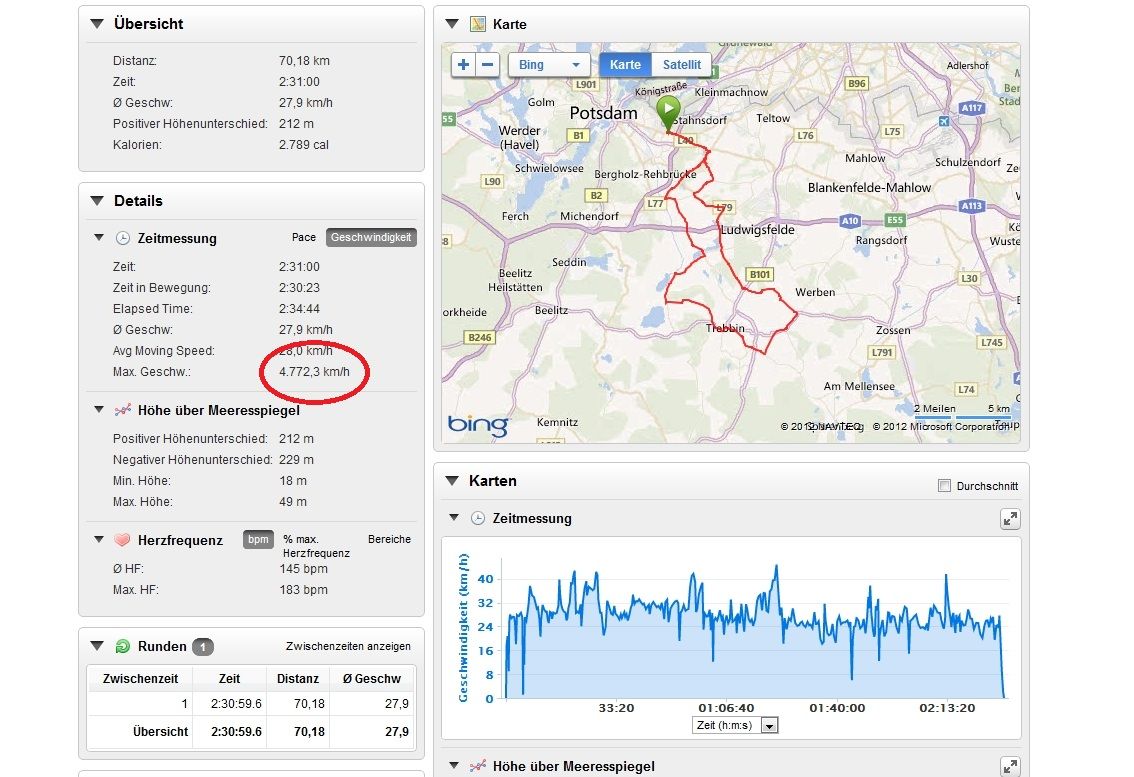Click the lap count badge next to Runden

[x=203, y=647]
